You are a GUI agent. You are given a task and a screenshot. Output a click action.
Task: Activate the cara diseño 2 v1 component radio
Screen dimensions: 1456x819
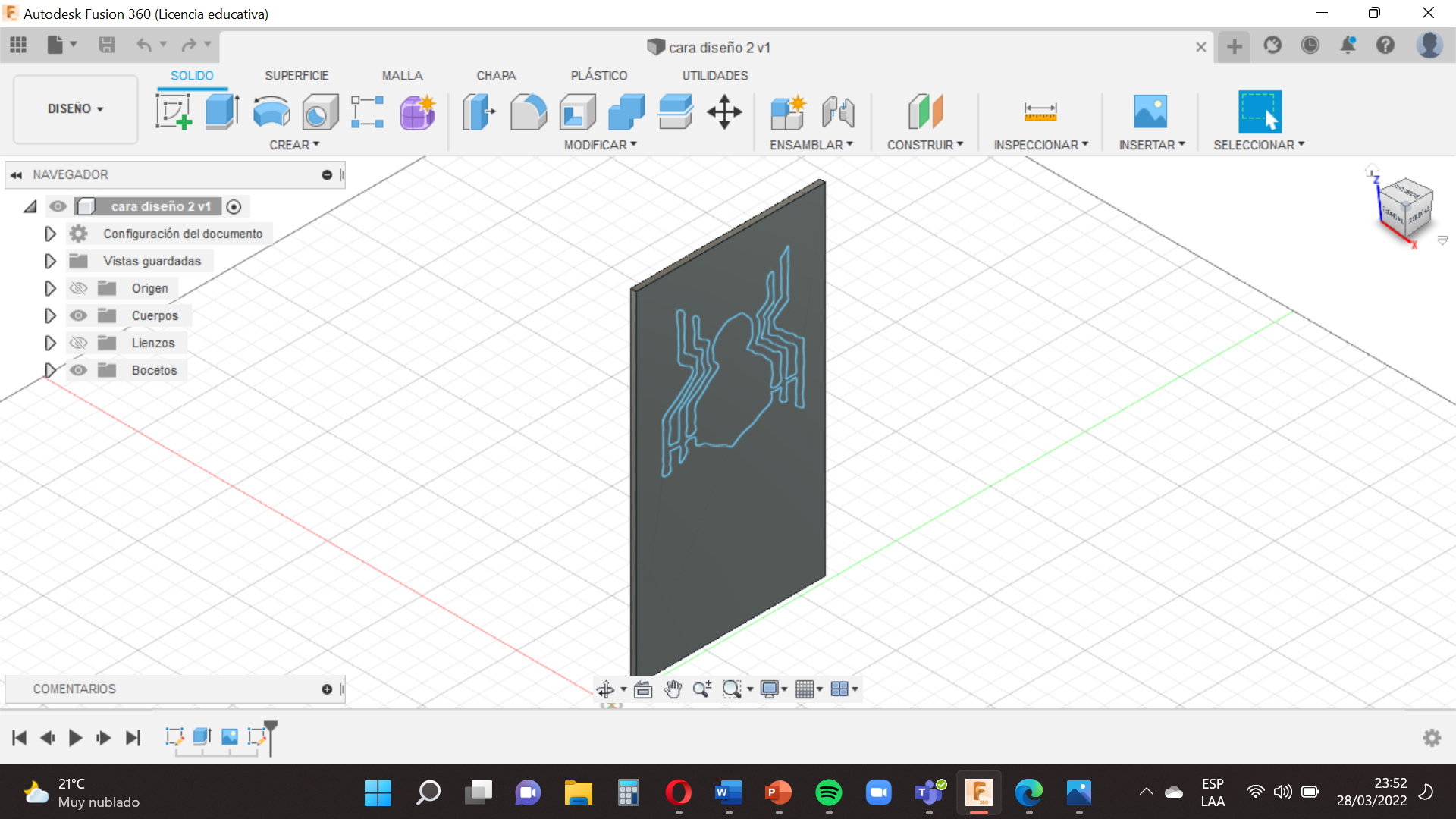click(234, 206)
